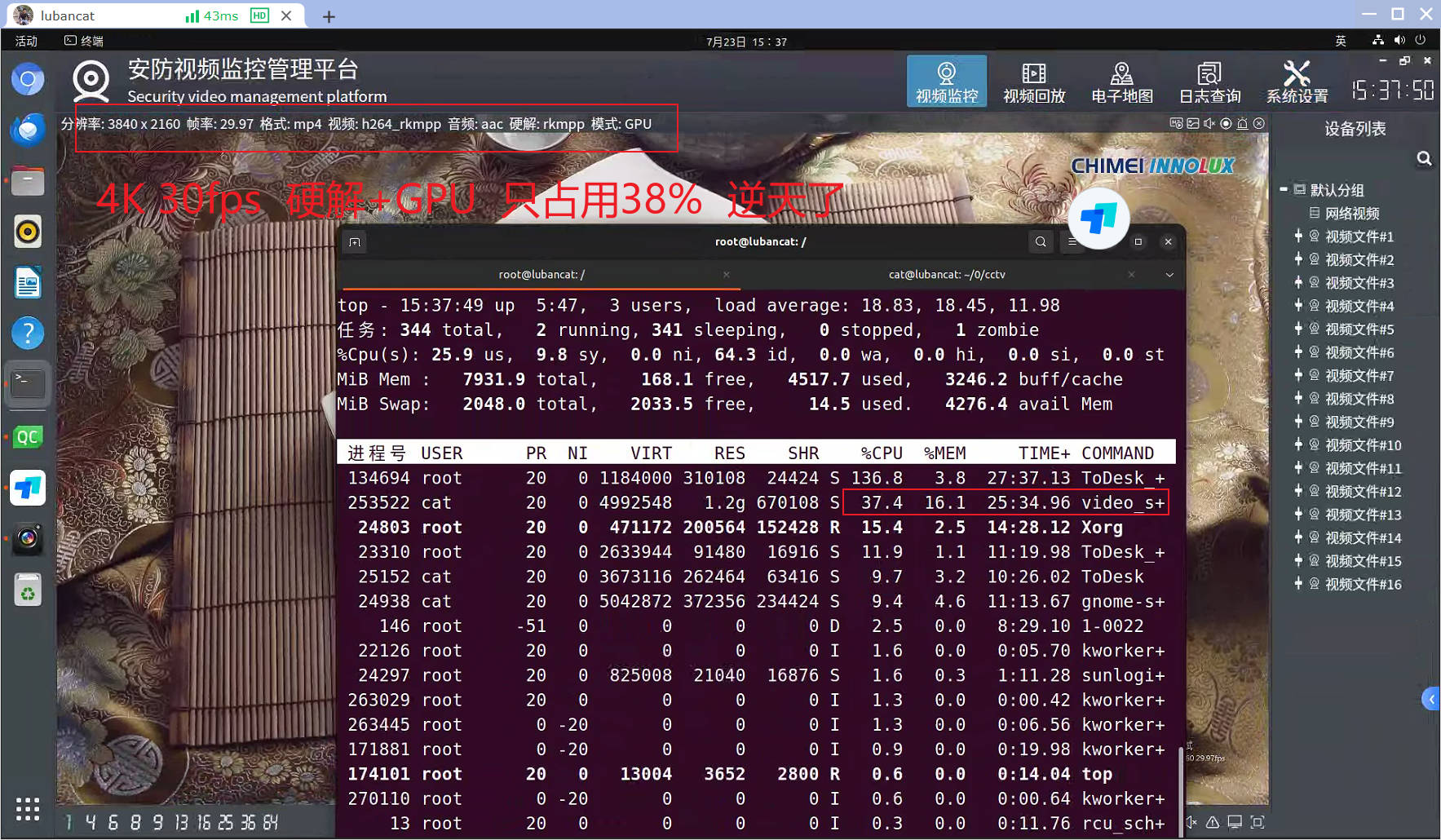The width and height of the screenshot is (1441, 840).
Task: Click the alarm bell icon in video toolbar
Action: pos(1242,124)
